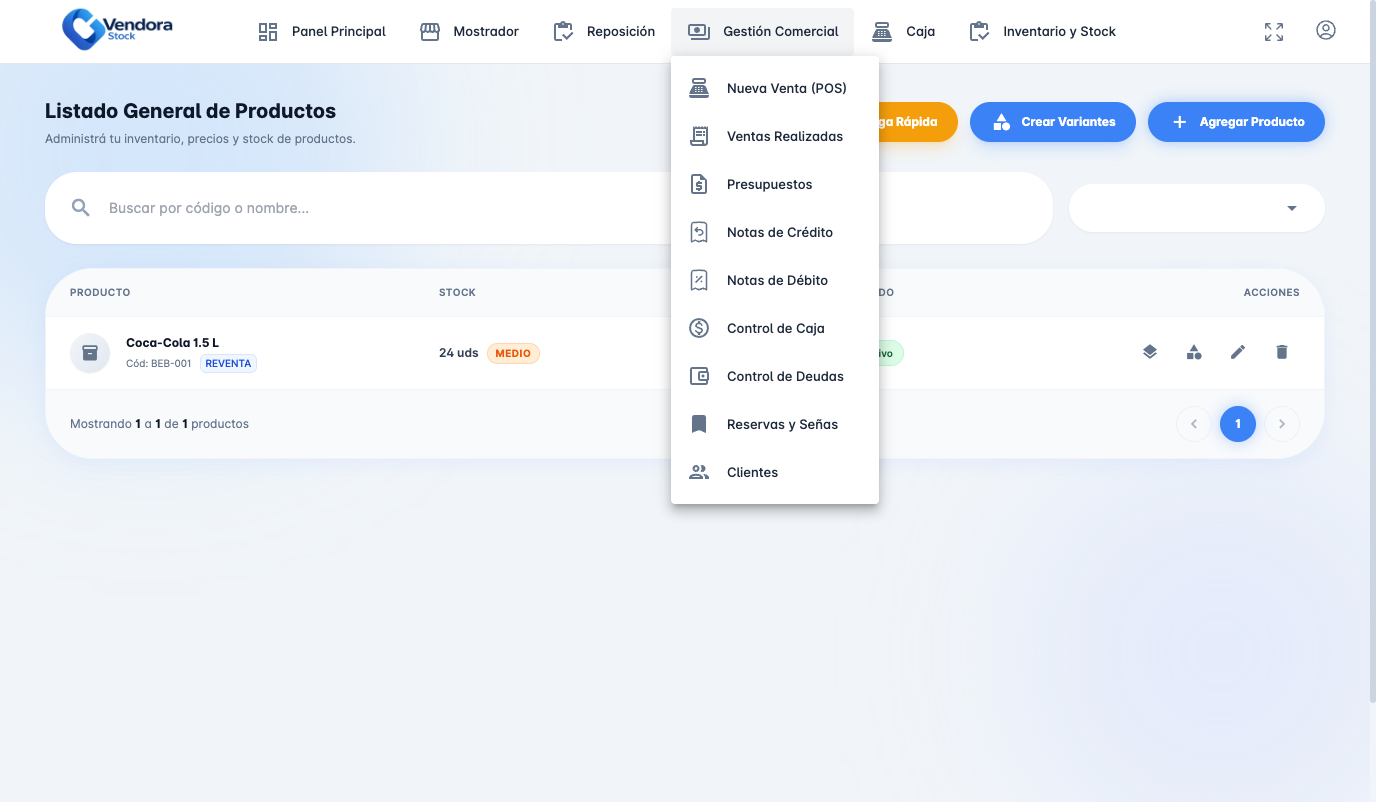Screen dimensions: 1376x802
Task: Edit Coca-Cola 1.5 L with pencil icon
Action: 1238,352
